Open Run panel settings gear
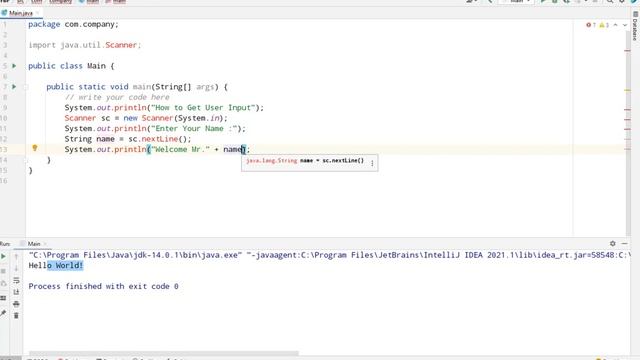 [x=613, y=243]
